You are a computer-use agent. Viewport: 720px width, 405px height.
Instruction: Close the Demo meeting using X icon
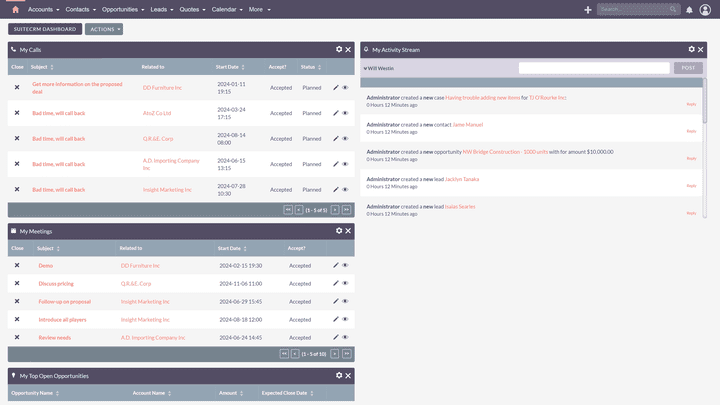click(x=17, y=265)
